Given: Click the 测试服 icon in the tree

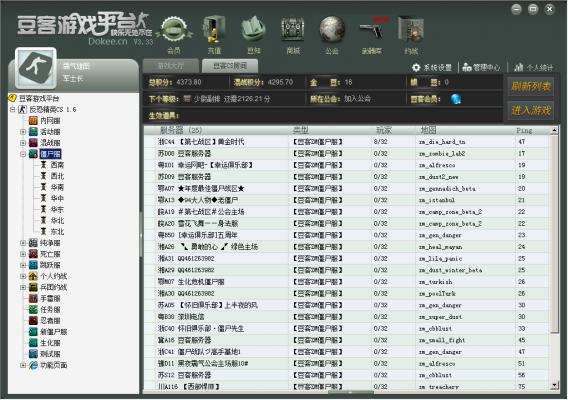Looking at the screenshot, I should (33, 354).
